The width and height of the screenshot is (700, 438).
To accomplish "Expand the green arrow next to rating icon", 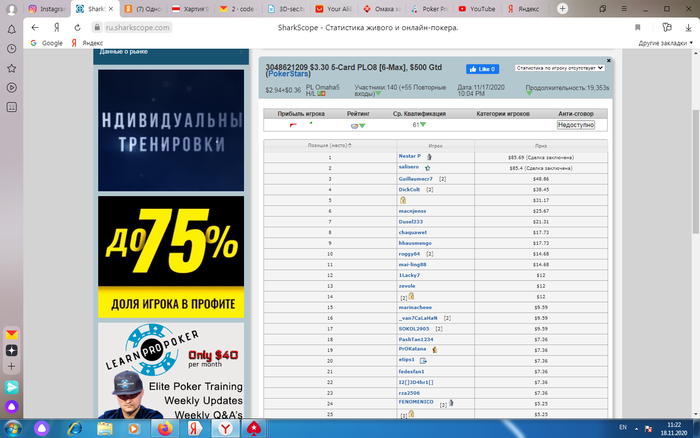I will pos(362,126).
